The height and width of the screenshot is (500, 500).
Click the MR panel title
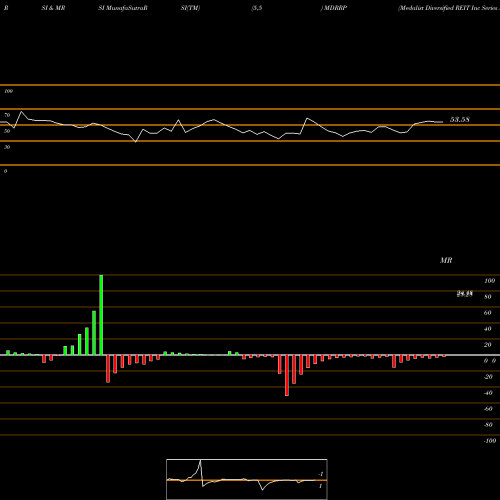(446, 260)
